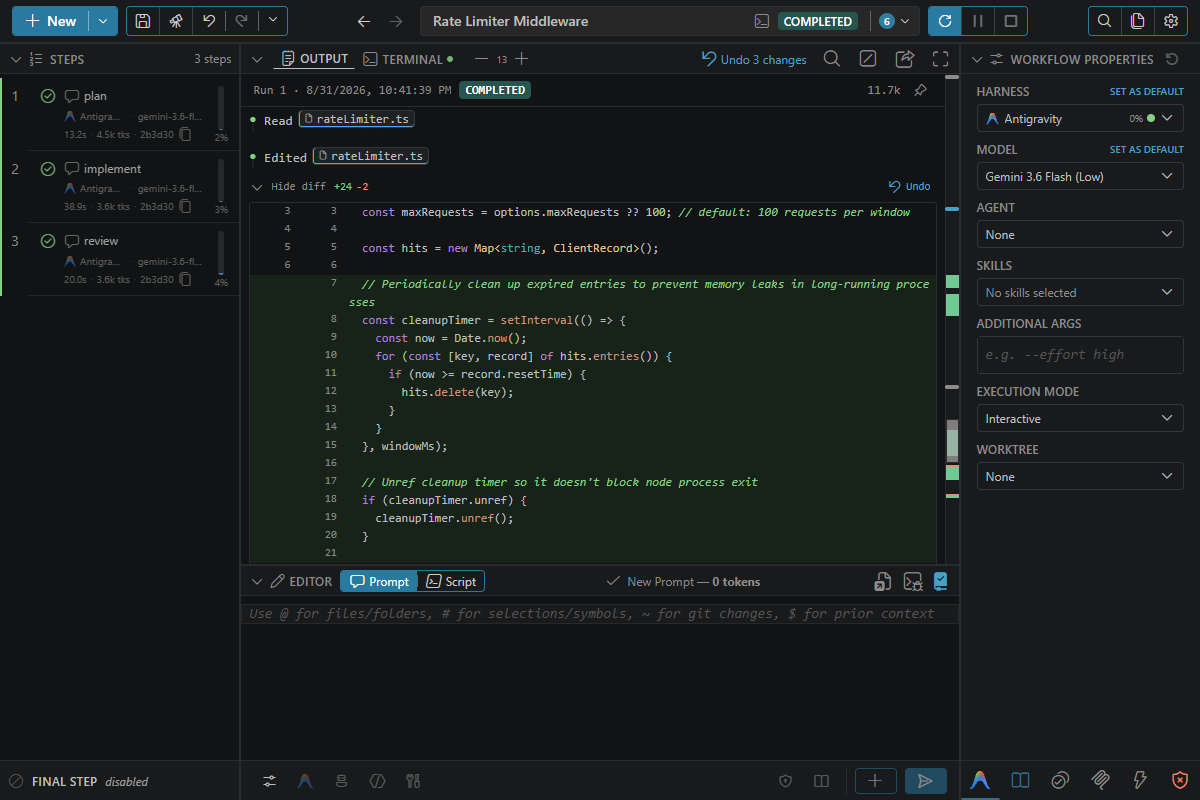Select the review step
The height and width of the screenshot is (800, 1200).
click(x=120, y=259)
